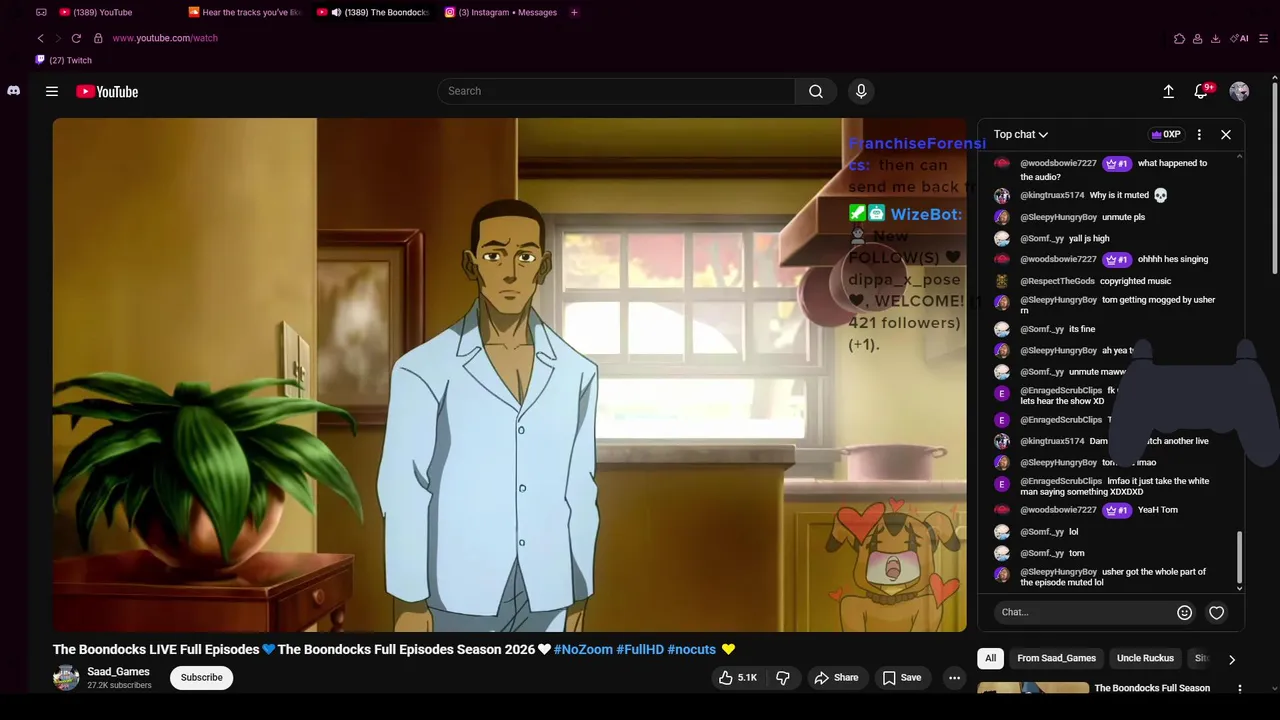Share the video
1280x720 pixels.
[836, 678]
